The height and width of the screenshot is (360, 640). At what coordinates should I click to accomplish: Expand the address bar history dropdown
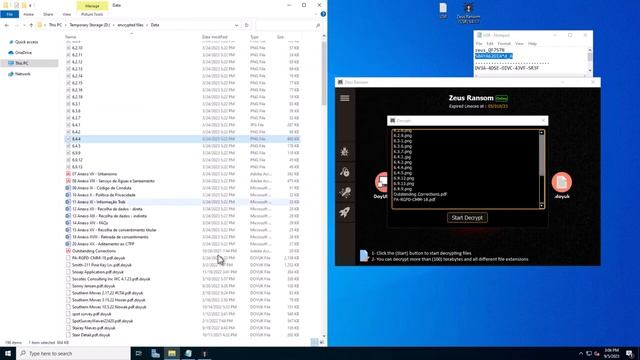236,25
